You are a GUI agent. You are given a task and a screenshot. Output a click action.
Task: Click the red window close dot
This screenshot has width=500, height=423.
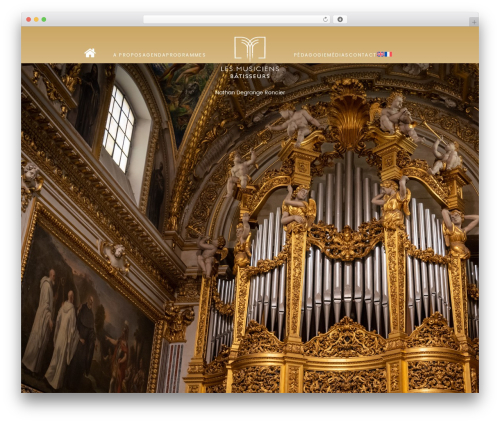click(29, 19)
